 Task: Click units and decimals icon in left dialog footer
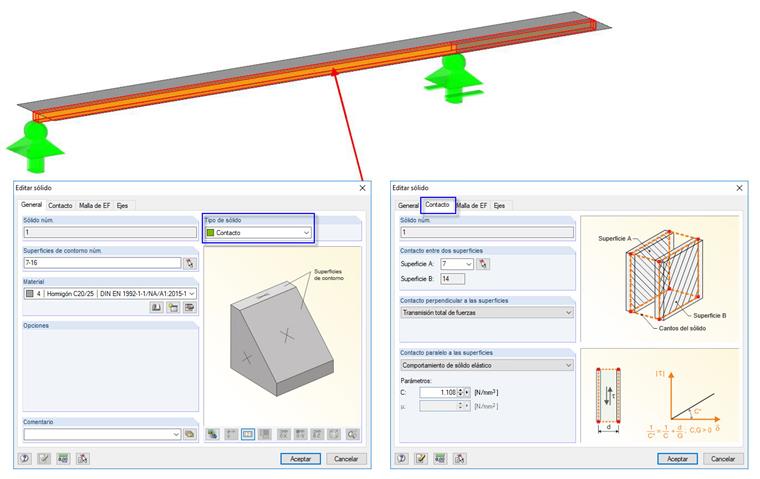pos(63,458)
